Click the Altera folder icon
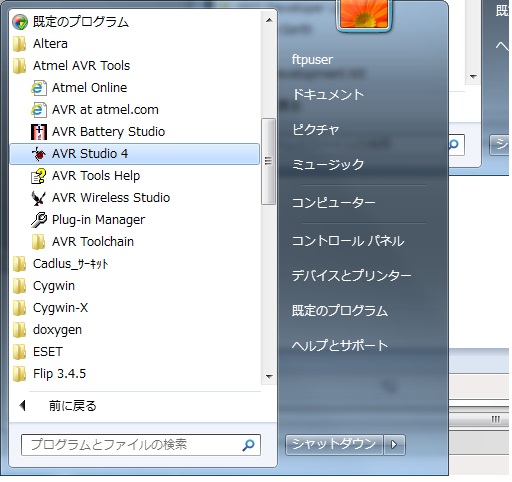512x482 pixels. (x=20, y=44)
